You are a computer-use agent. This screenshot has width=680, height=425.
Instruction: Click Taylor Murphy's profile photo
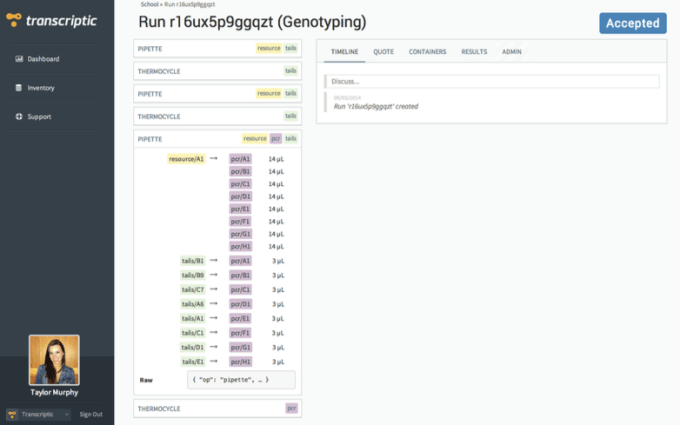(x=55, y=360)
